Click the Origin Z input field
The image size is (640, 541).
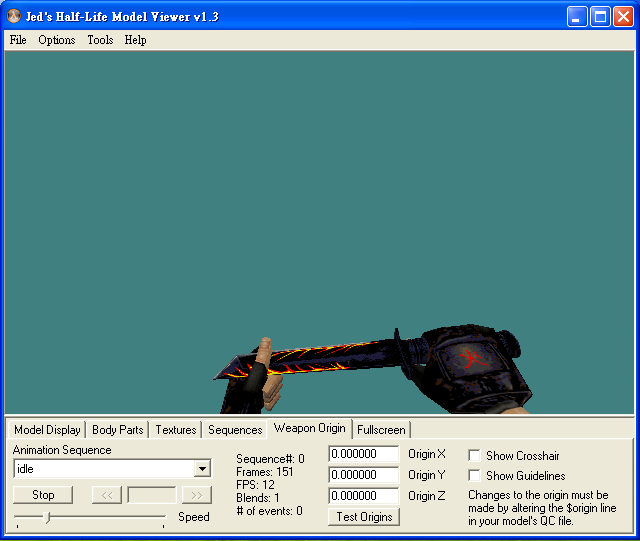(363, 496)
